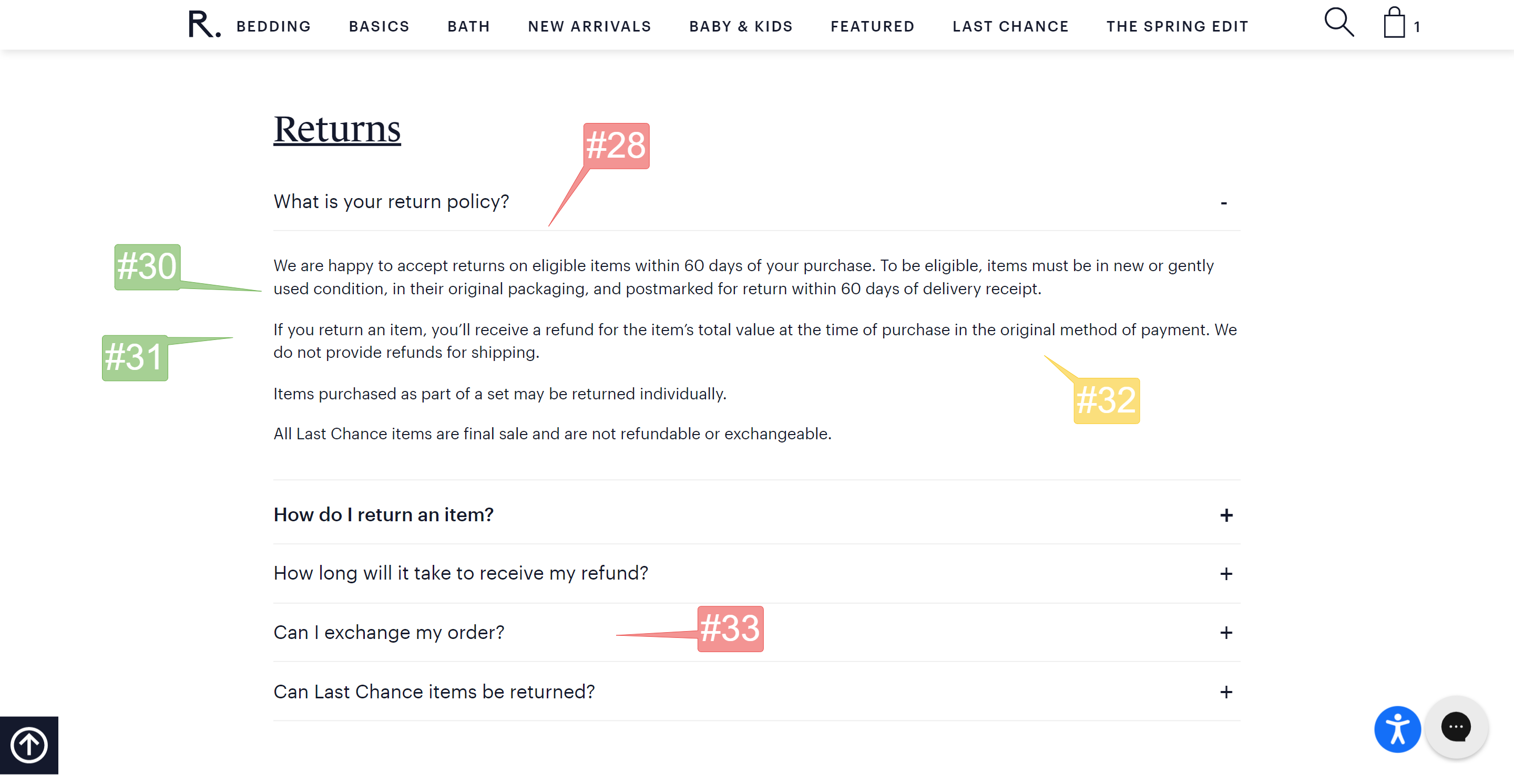Expand refund timing question plus sign

[x=1226, y=574]
